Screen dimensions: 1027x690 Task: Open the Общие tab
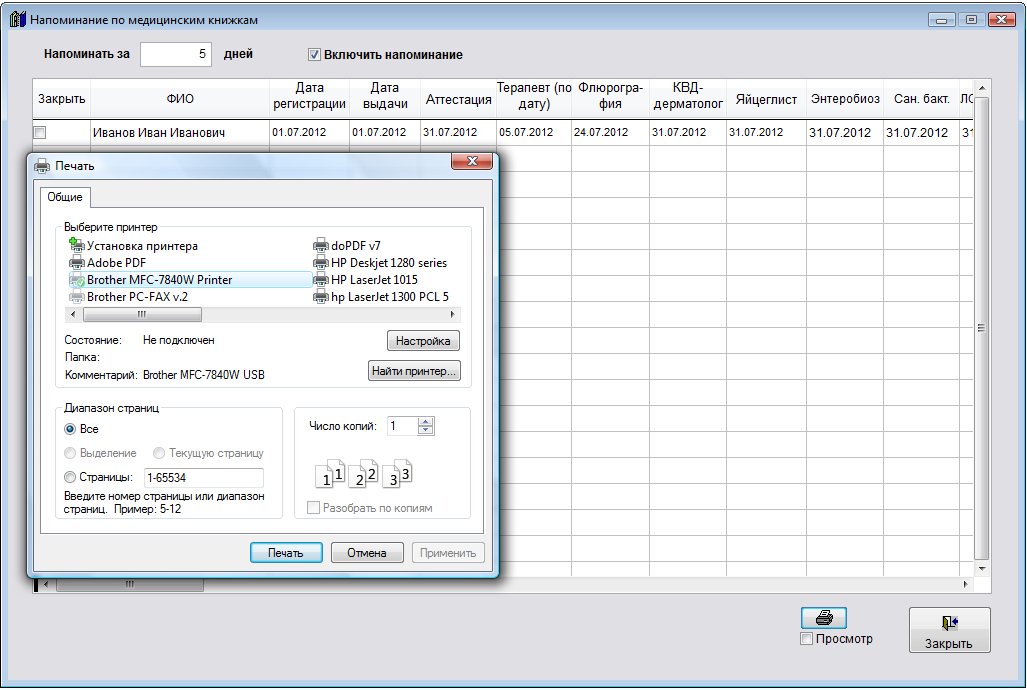click(65, 198)
